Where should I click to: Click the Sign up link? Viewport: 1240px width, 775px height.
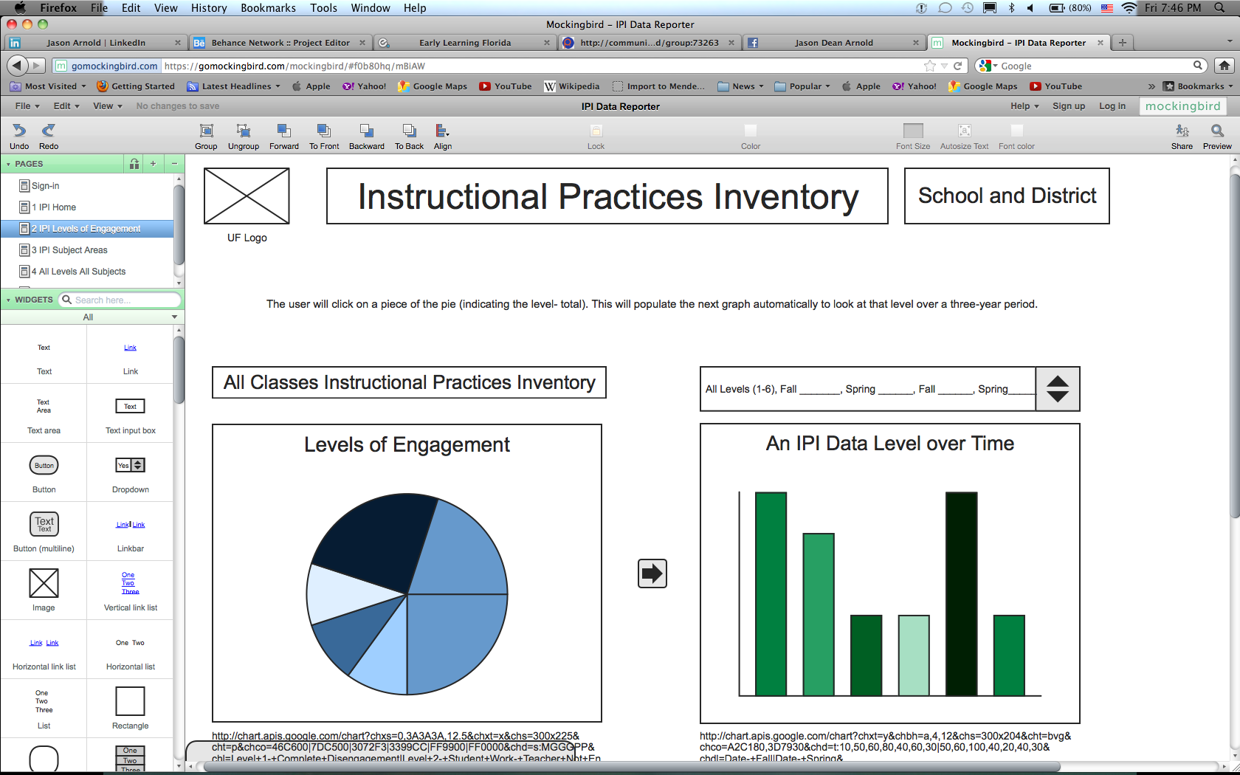tap(1068, 106)
